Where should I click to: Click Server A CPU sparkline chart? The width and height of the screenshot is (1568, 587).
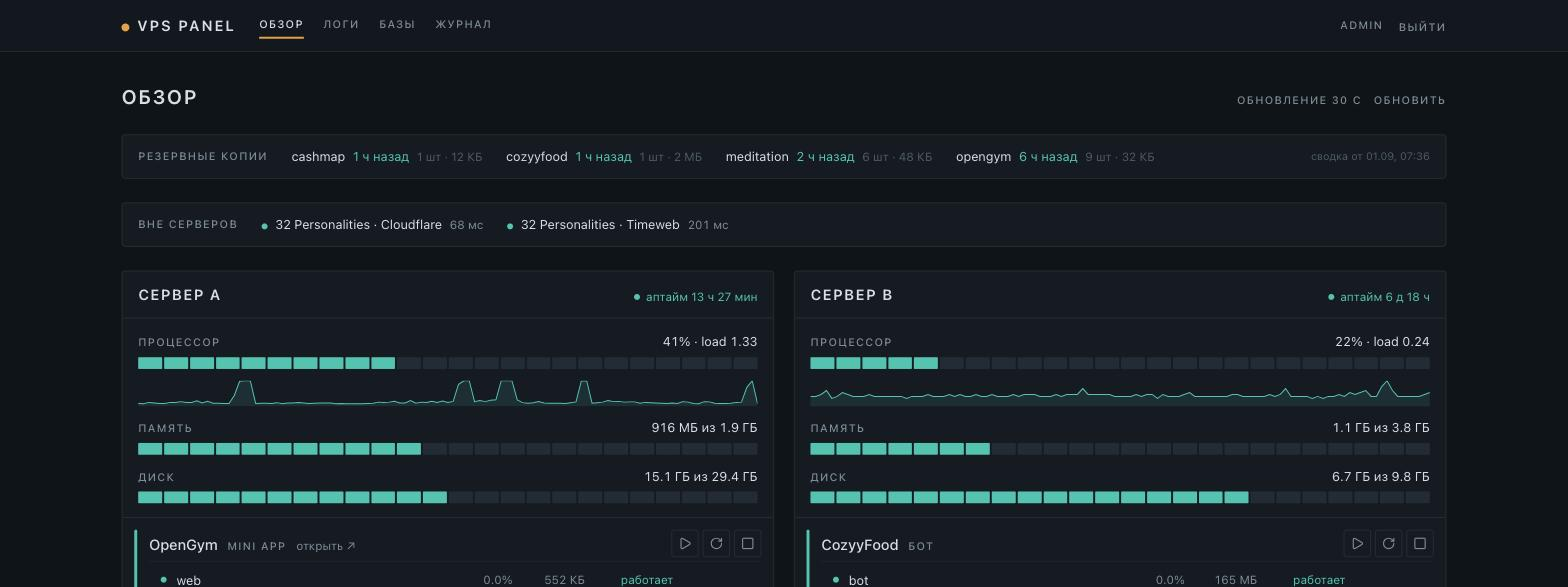point(448,392)
